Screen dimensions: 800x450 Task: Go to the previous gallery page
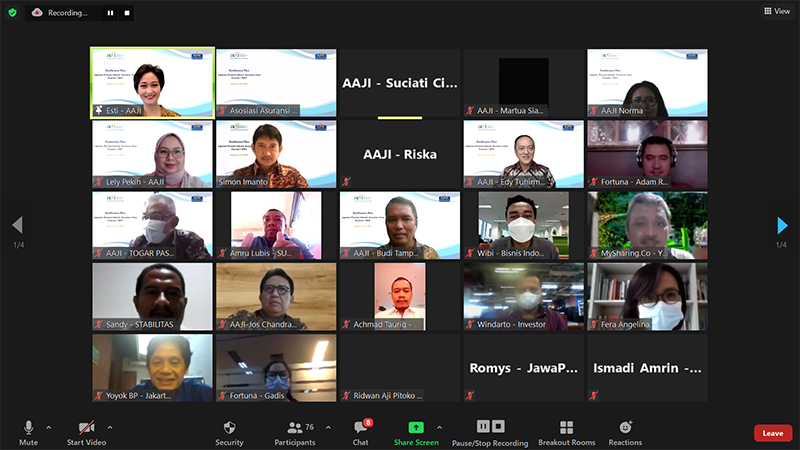[18, 225]
